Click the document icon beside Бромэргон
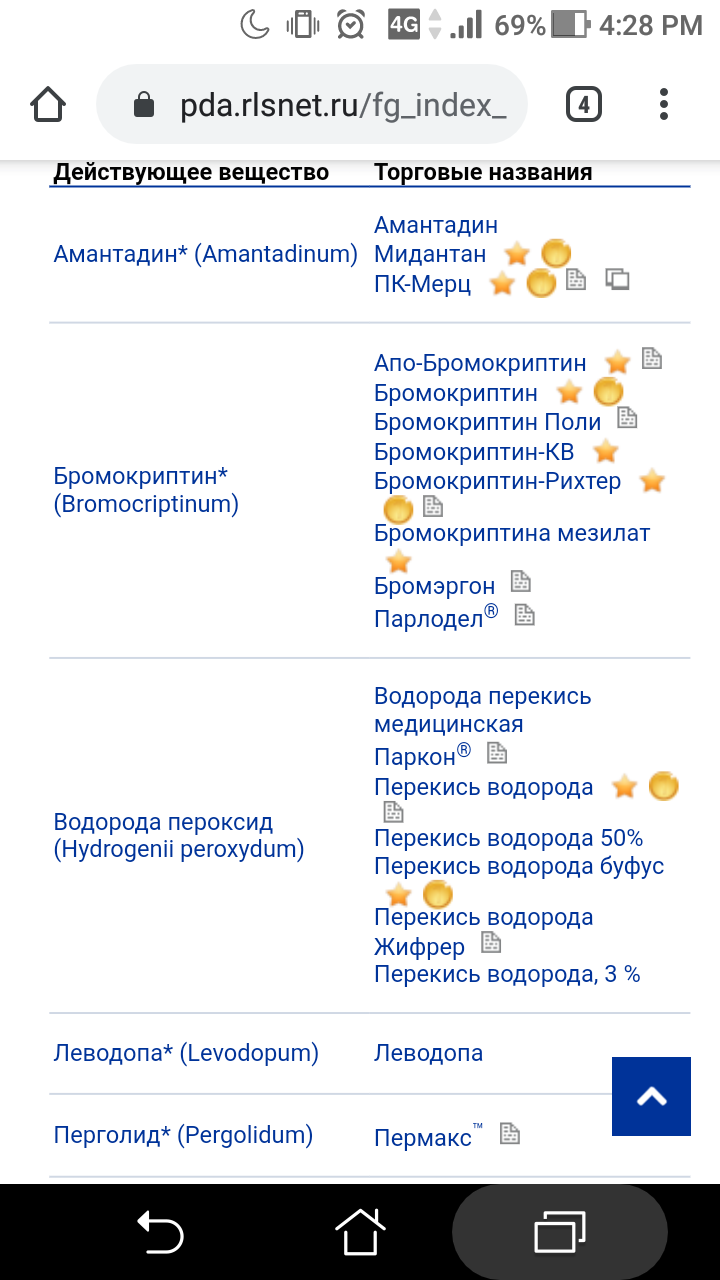Screen dimensions: 720x1280 (520, 581)
